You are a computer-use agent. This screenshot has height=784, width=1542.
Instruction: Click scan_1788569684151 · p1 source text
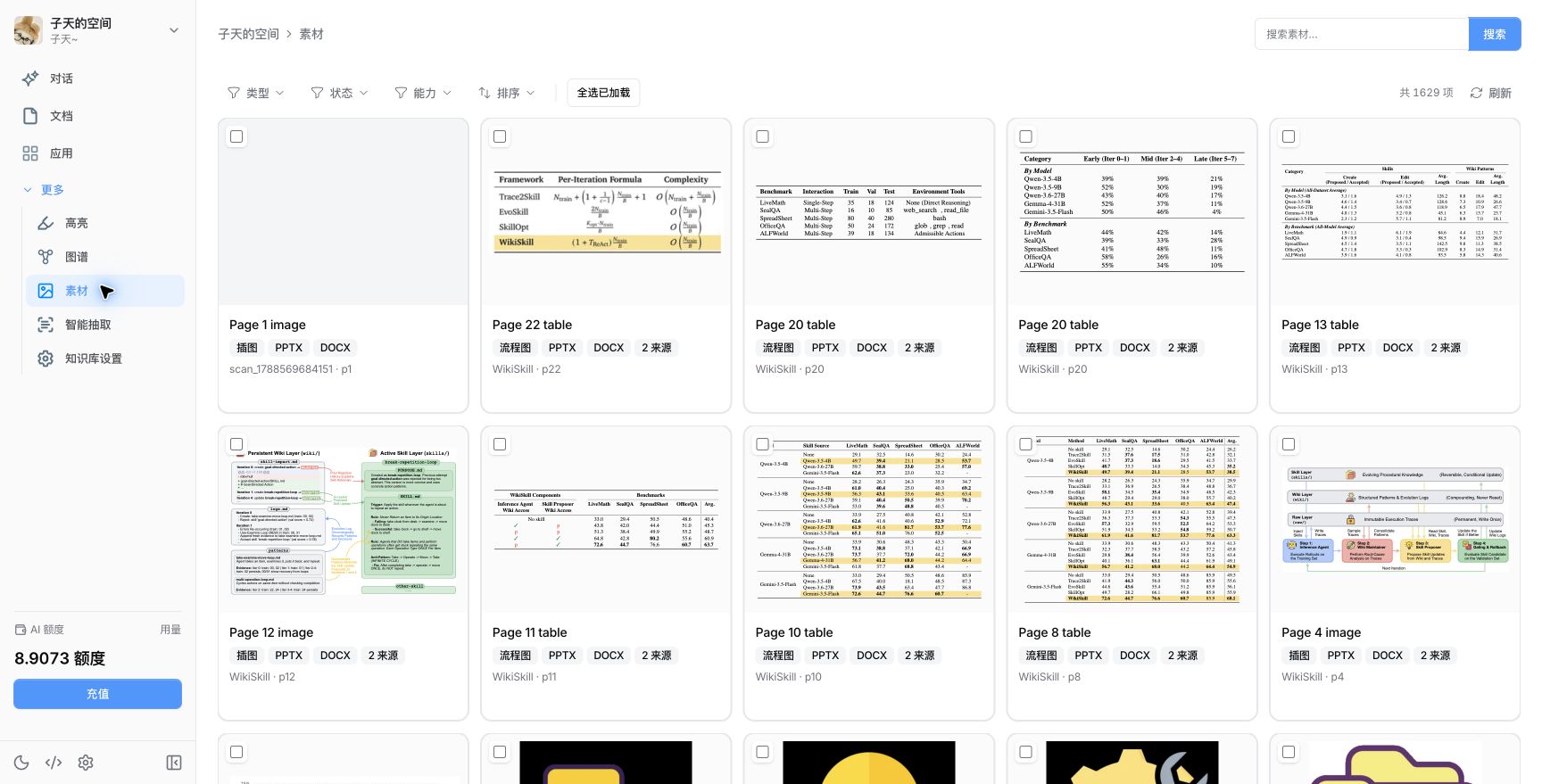click(x=291, y=369)
